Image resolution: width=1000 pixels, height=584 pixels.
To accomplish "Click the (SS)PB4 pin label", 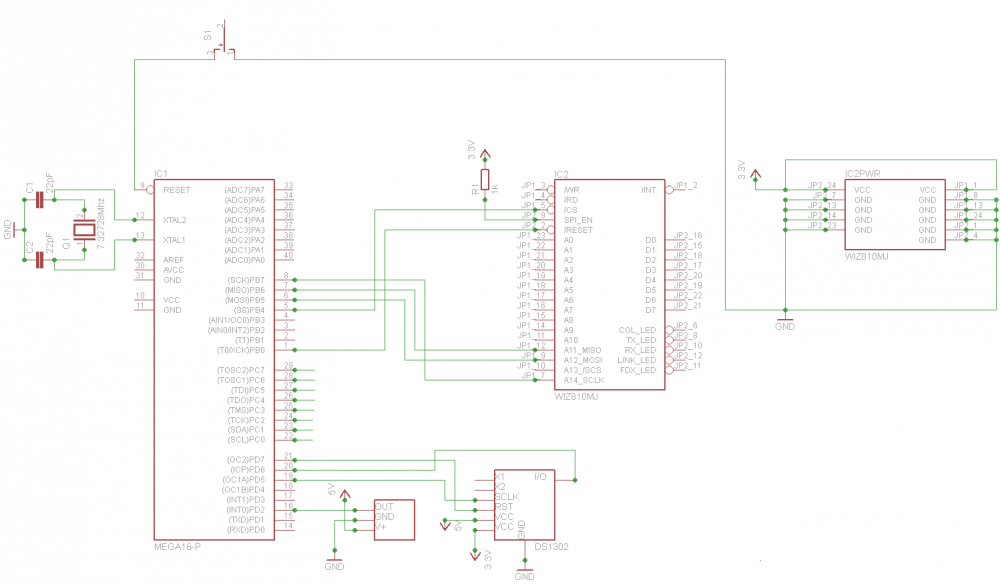I will click(249, 310).
